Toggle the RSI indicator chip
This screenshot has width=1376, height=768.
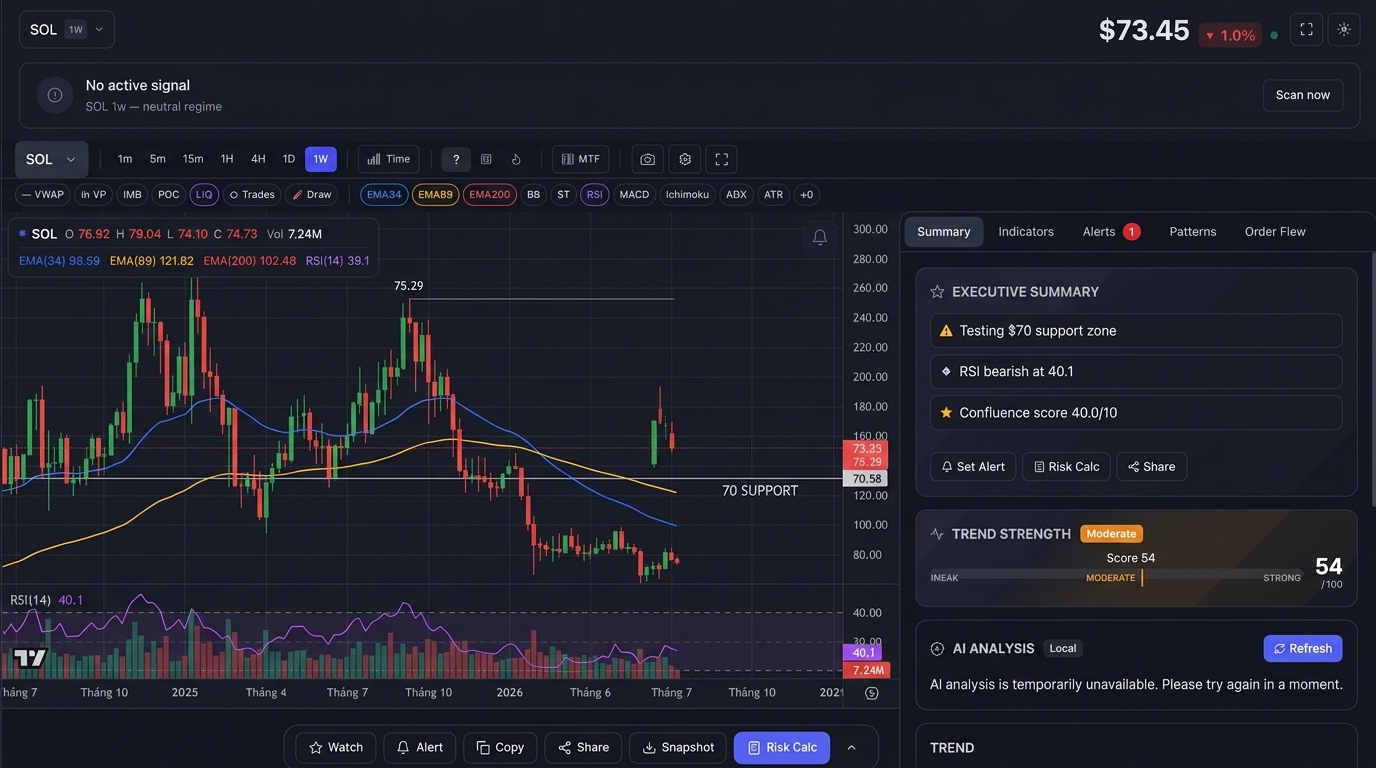point(595,195)
